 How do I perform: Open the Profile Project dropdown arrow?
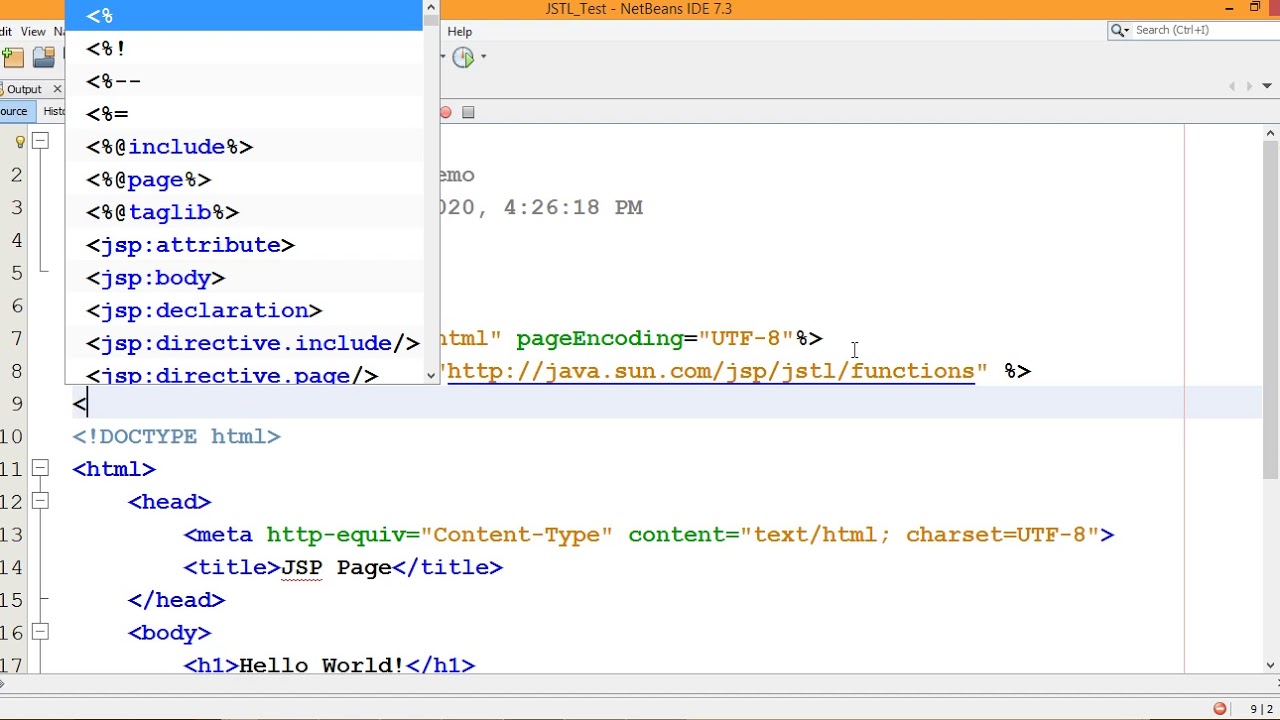[x=484, y=57]
